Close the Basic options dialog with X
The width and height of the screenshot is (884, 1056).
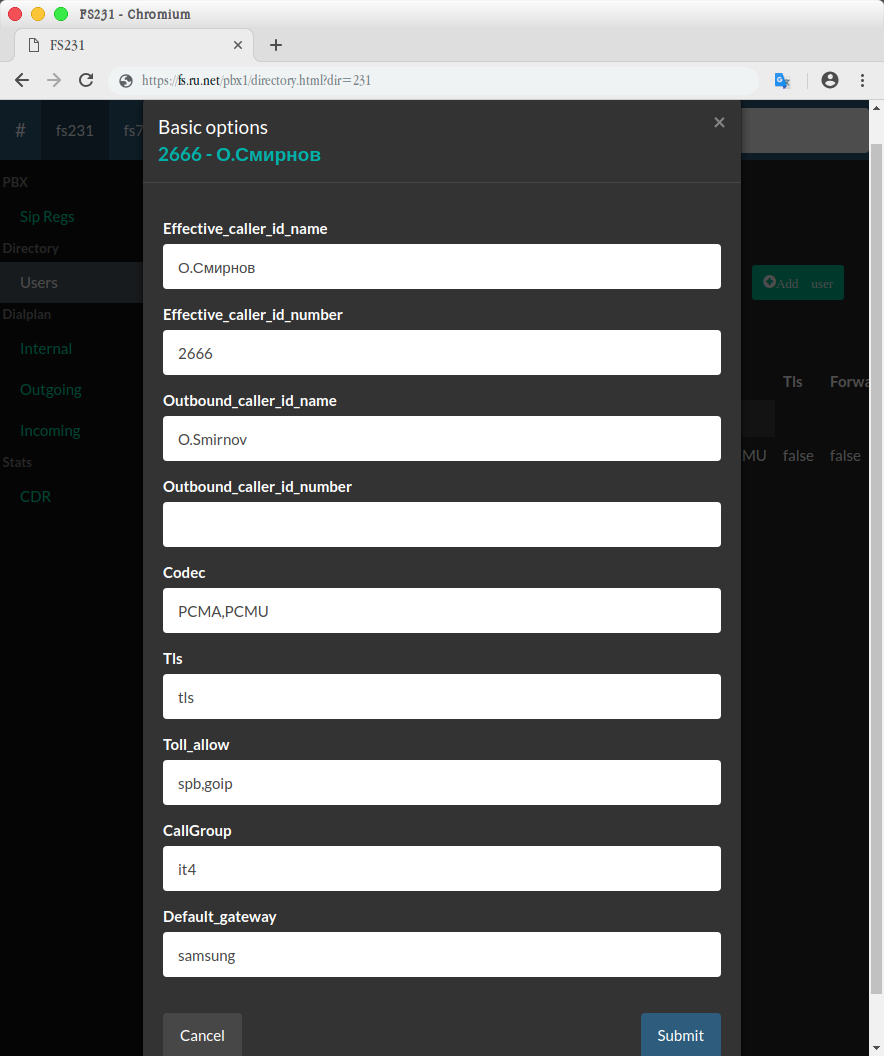tap(719, 122)
